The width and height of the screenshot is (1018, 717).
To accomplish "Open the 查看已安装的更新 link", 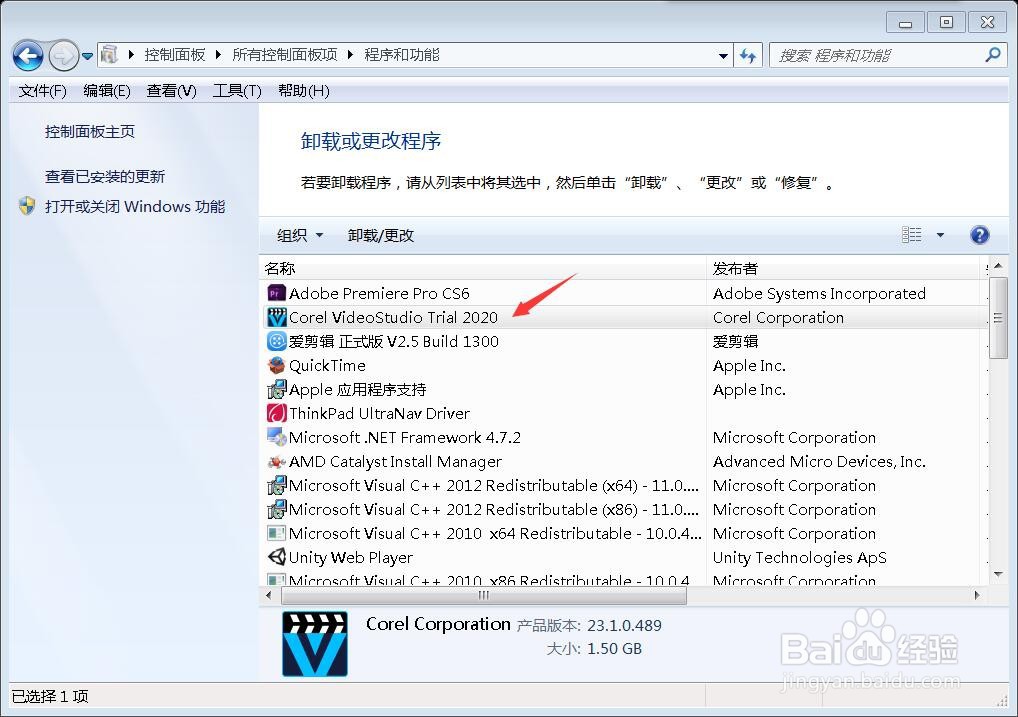I will click(x=105, y=177).
